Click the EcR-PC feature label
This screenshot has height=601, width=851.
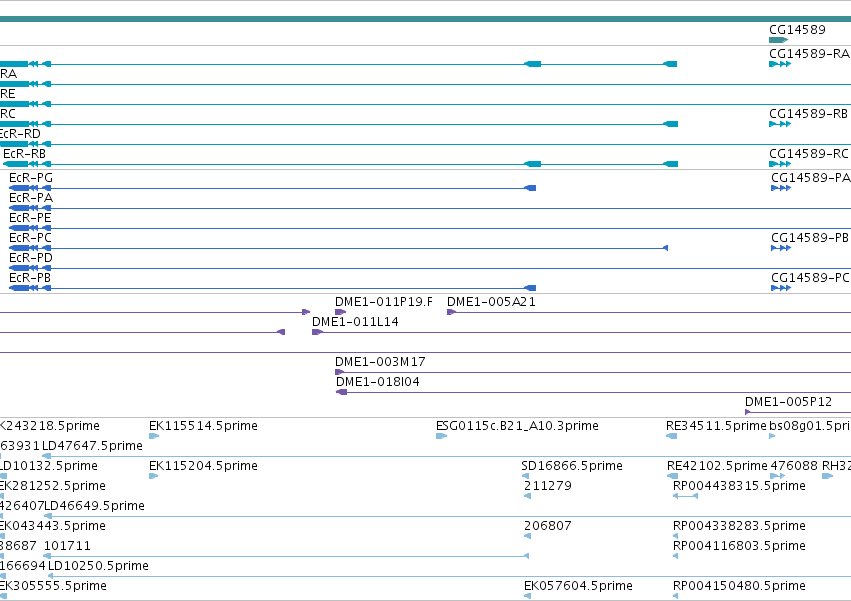[30, 238]
